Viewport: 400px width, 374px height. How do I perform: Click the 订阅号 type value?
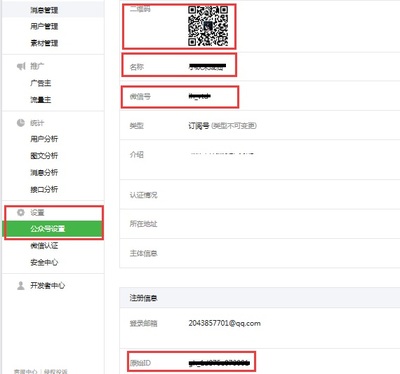(199, 126)
